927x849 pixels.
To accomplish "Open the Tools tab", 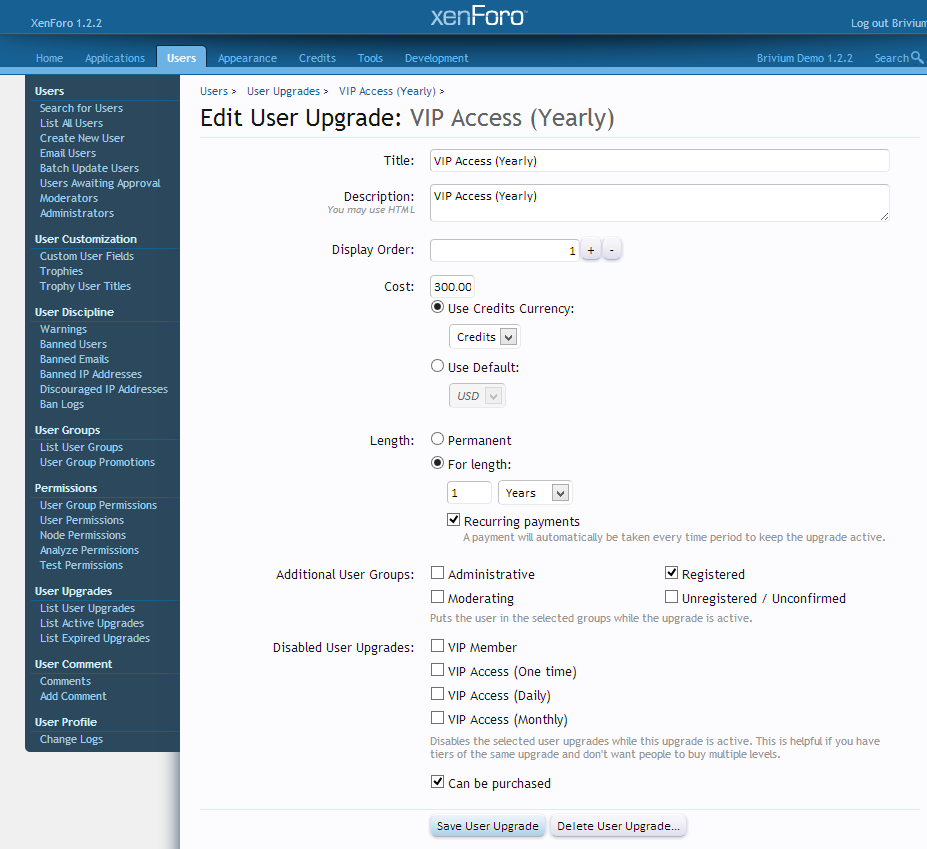I will [x=370, y=58].
